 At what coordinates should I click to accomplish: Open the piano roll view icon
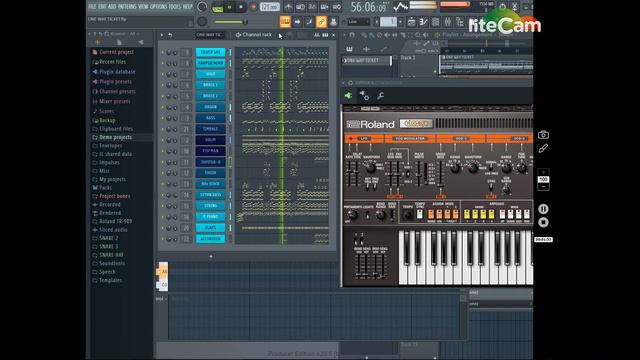(x=424, y=22)
